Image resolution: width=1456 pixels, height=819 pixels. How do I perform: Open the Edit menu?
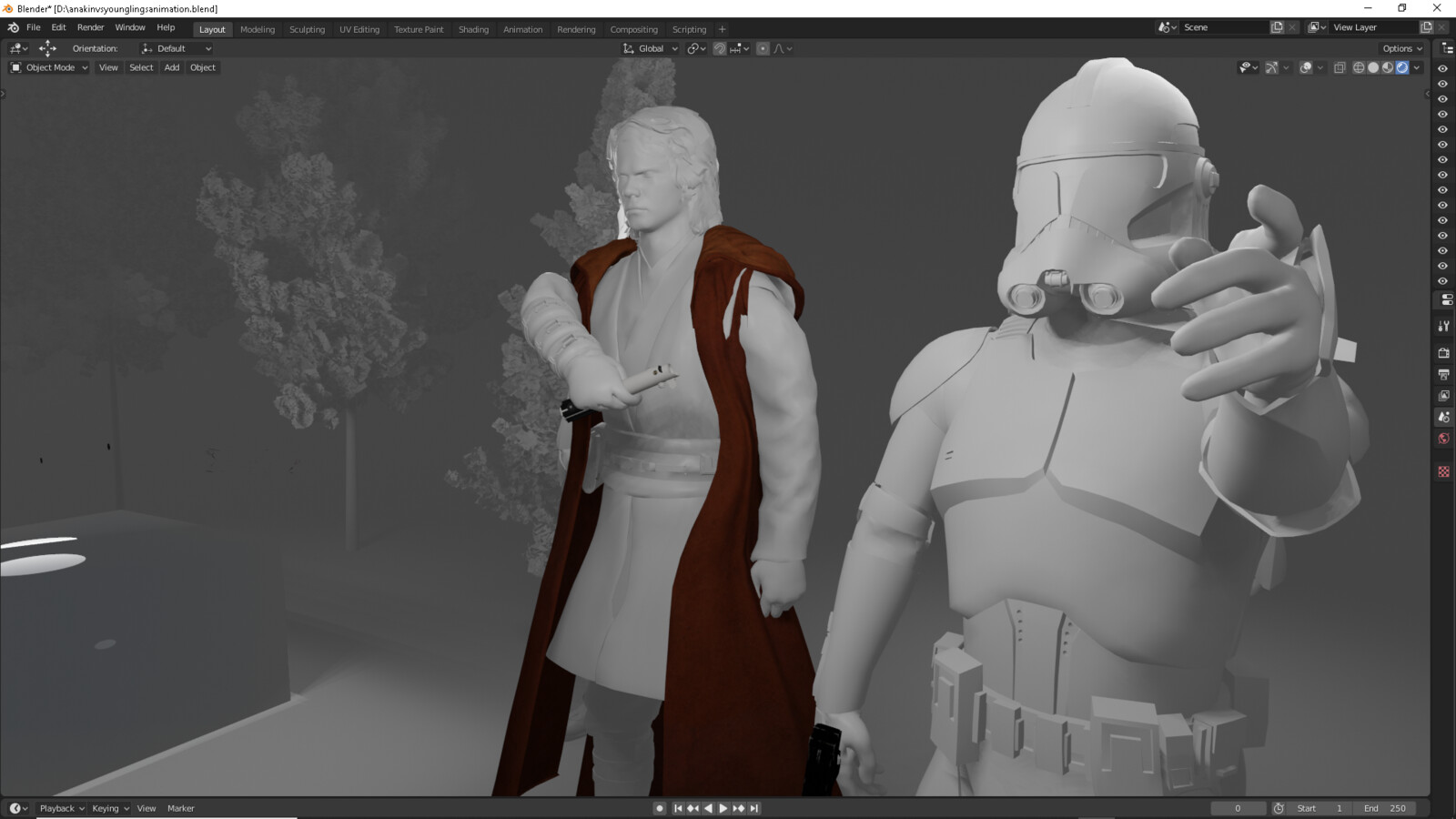coord(58,27)
